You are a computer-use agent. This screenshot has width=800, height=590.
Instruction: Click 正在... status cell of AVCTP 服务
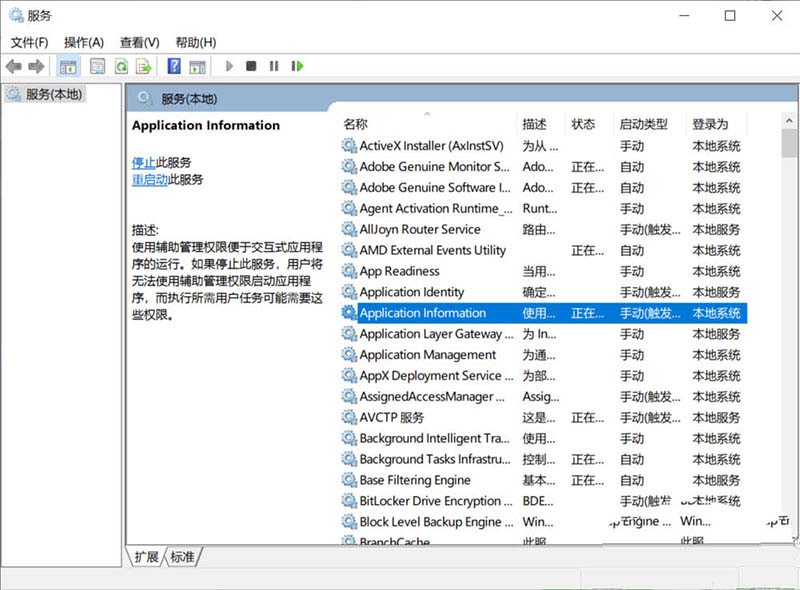click(x=587, y=418)
